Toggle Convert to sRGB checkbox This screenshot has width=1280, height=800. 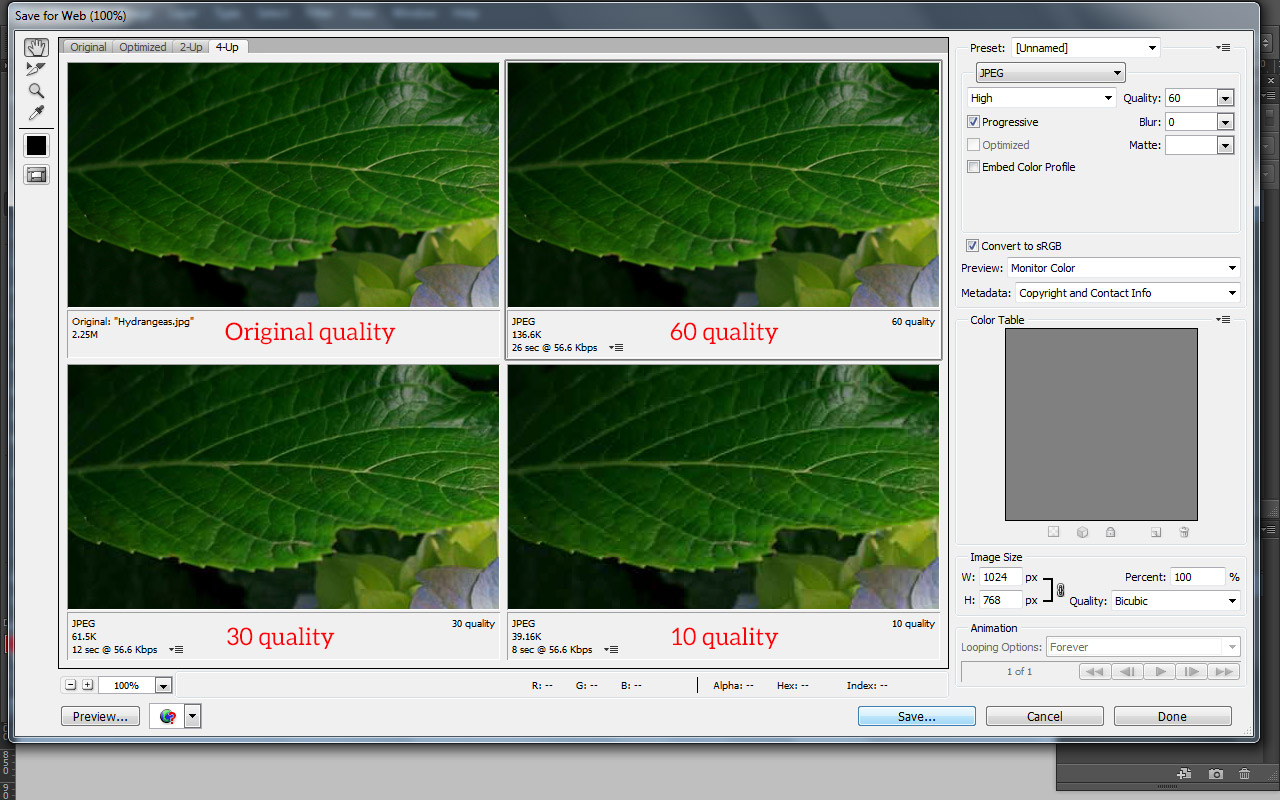point(972,246)
